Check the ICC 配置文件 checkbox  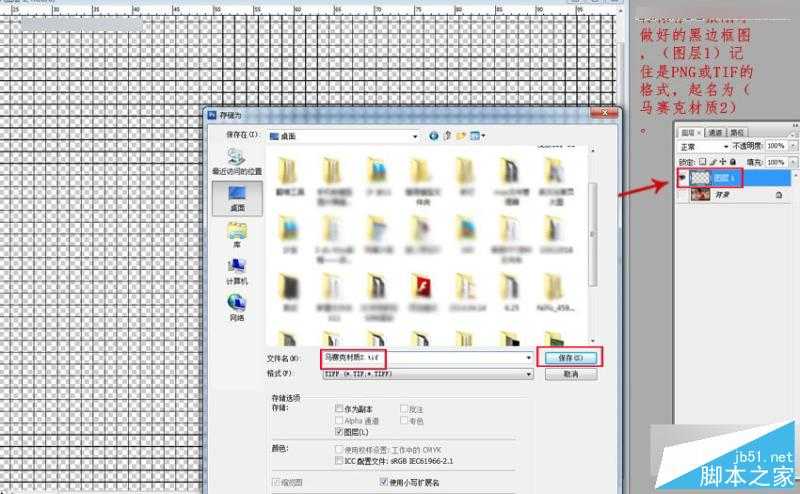pyautogui.click(x=339, y=460)
